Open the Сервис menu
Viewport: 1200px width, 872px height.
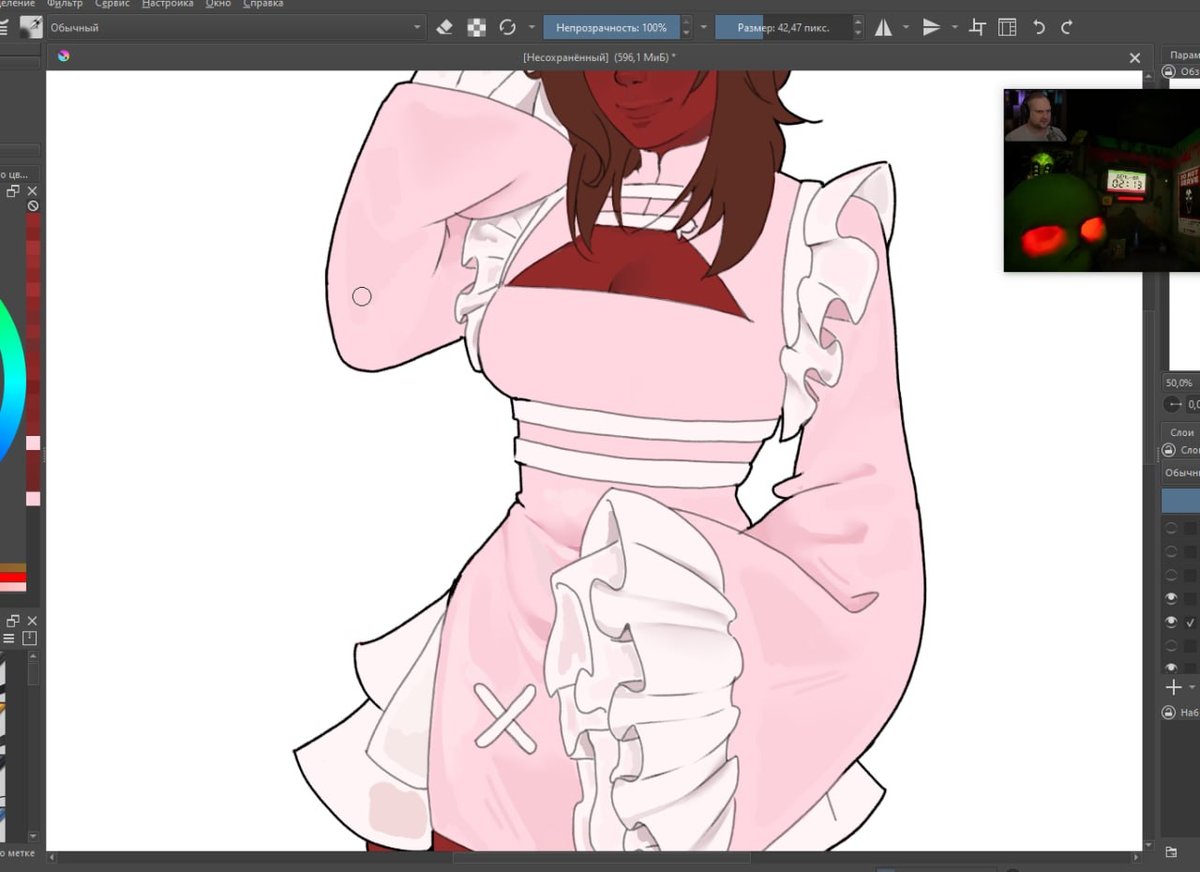tap(112, 4)
